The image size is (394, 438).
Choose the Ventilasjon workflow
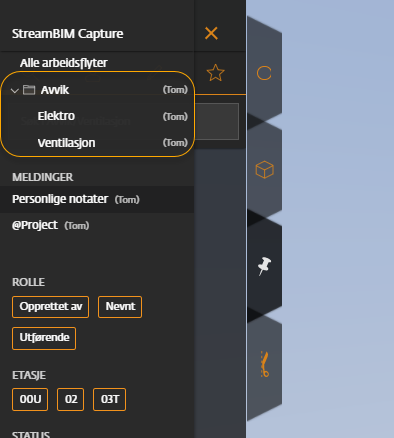(x=97, y=143)
